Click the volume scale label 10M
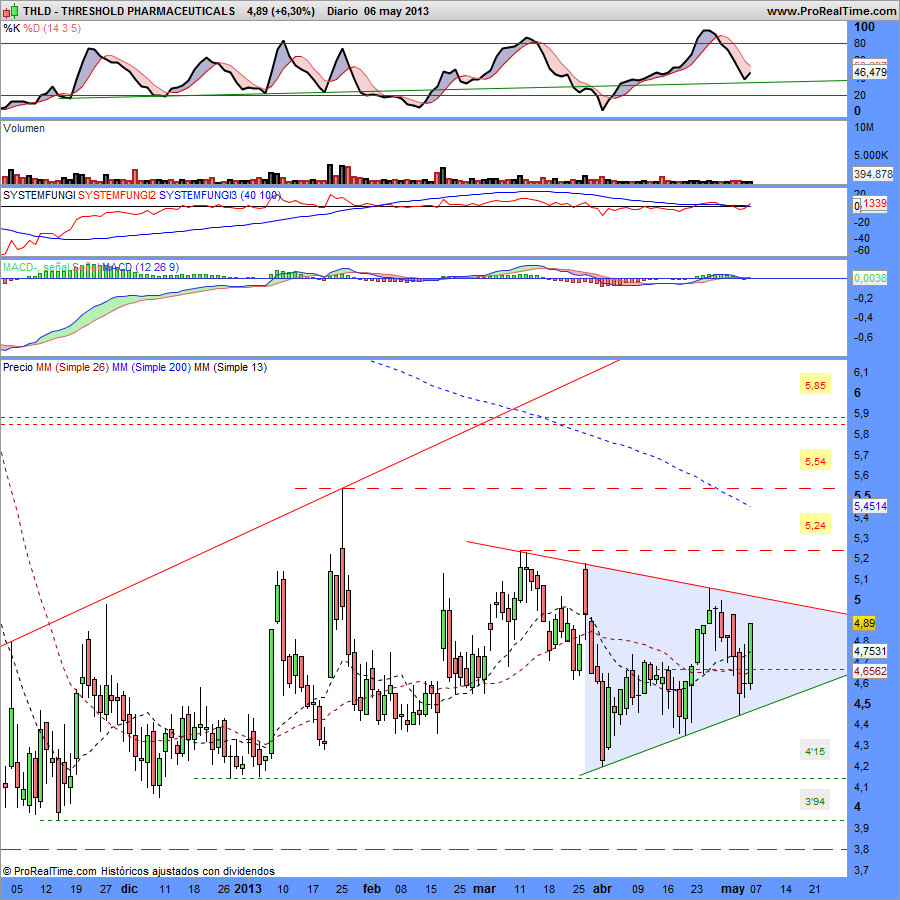The height and width of the screenshot is (900, 900). 864,127
